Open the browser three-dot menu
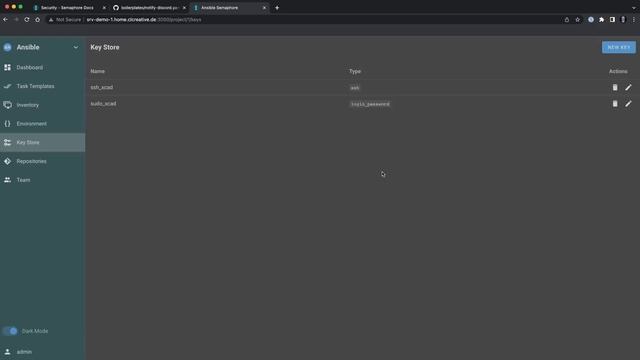 pos(634,20)
